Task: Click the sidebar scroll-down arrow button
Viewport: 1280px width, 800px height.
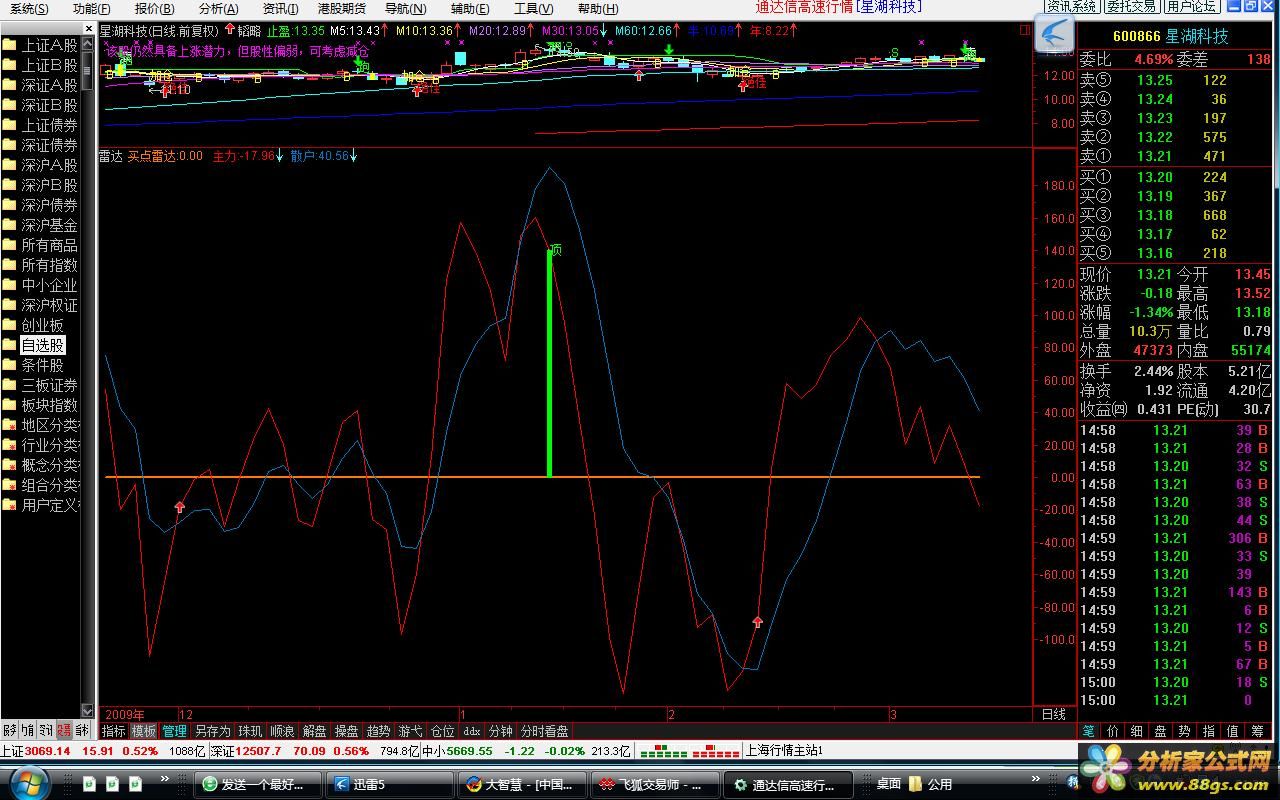Action: click(87, 711)
